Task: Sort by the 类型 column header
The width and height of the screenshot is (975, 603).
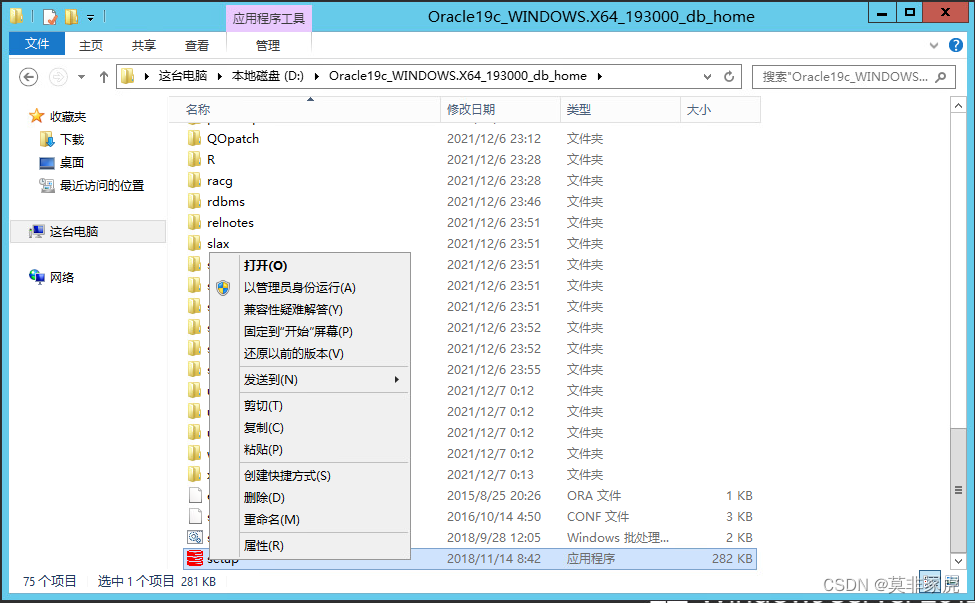Action: pyautogui.click(x=620, y=109)
